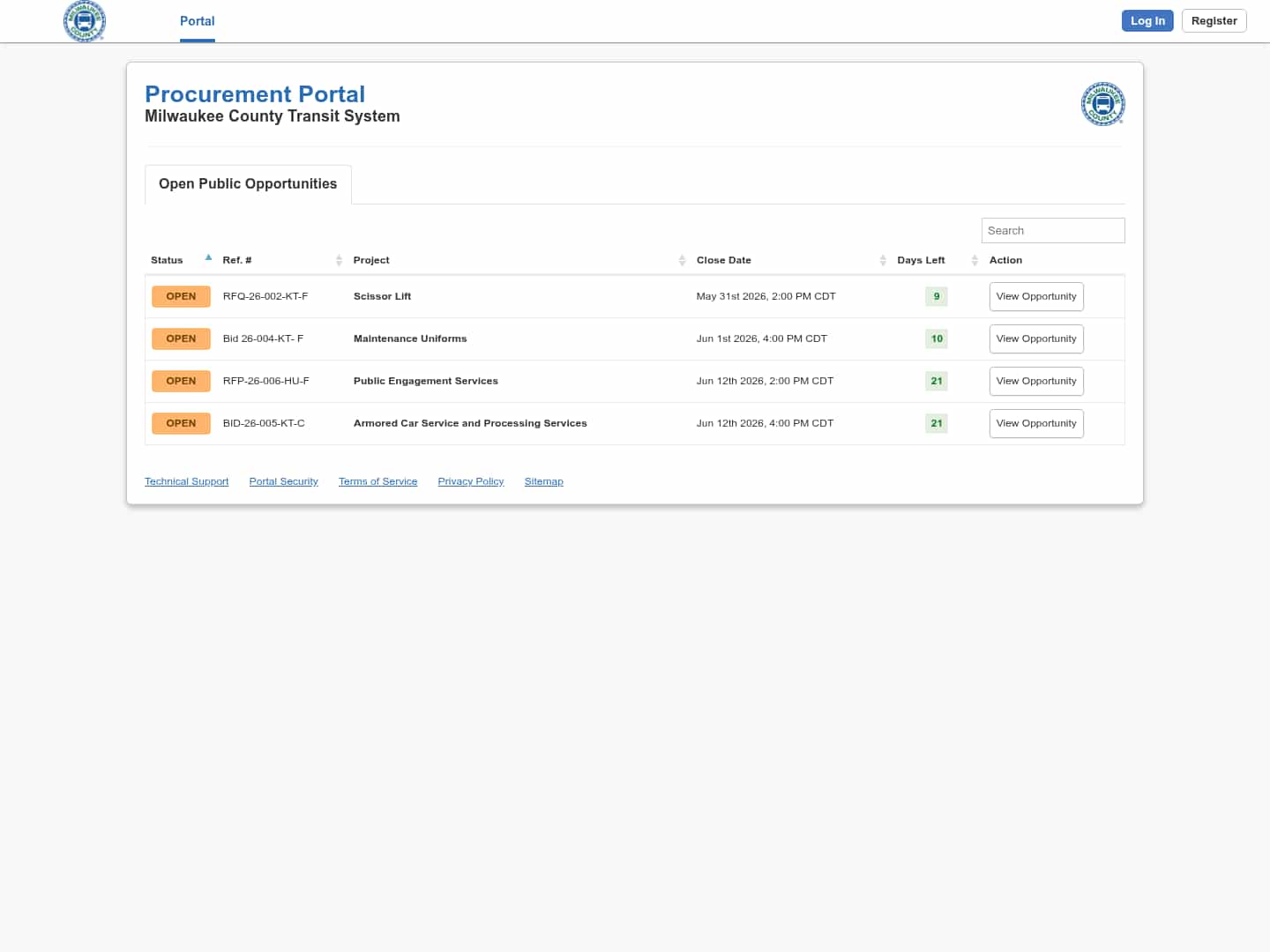Click Armored Car Service and Processing Services
This screenshot has height=952, width=1270.
click(470, 423)
